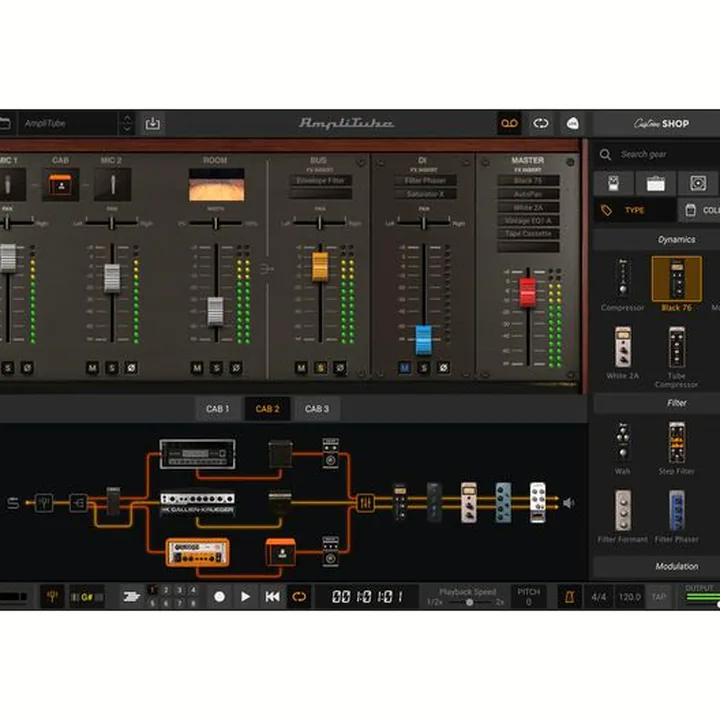This screenshot has height=720, width=720.
Task: Select the MIC 2 microphone image
Action: coord(112,185)
